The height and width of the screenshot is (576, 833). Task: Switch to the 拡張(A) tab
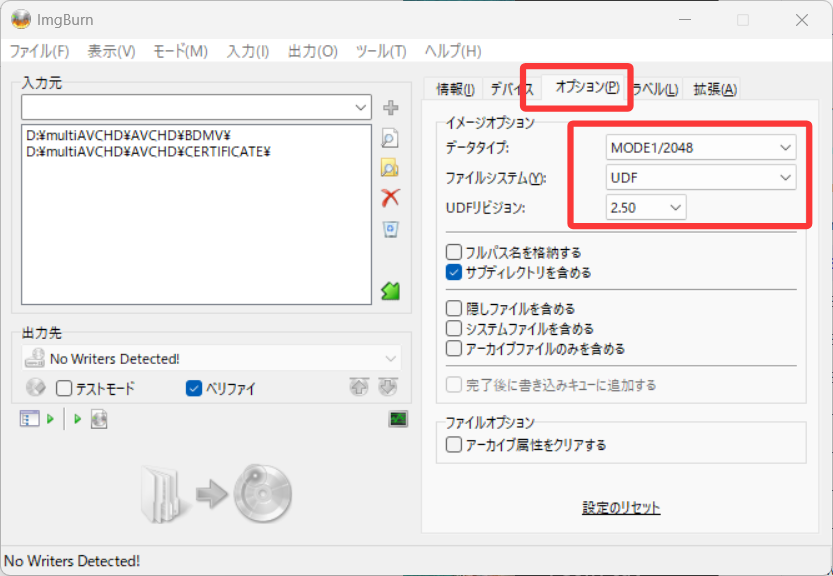[715, 89]
